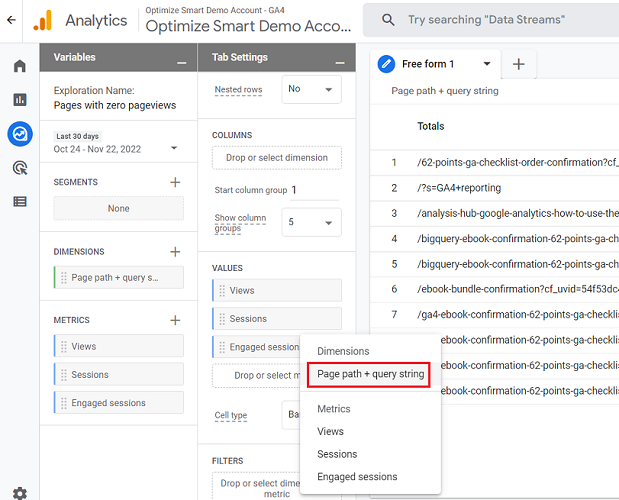This screenshot has height=500, width=619.
Task: Select Engaged sessions in the popup menu
Action: 357,477
